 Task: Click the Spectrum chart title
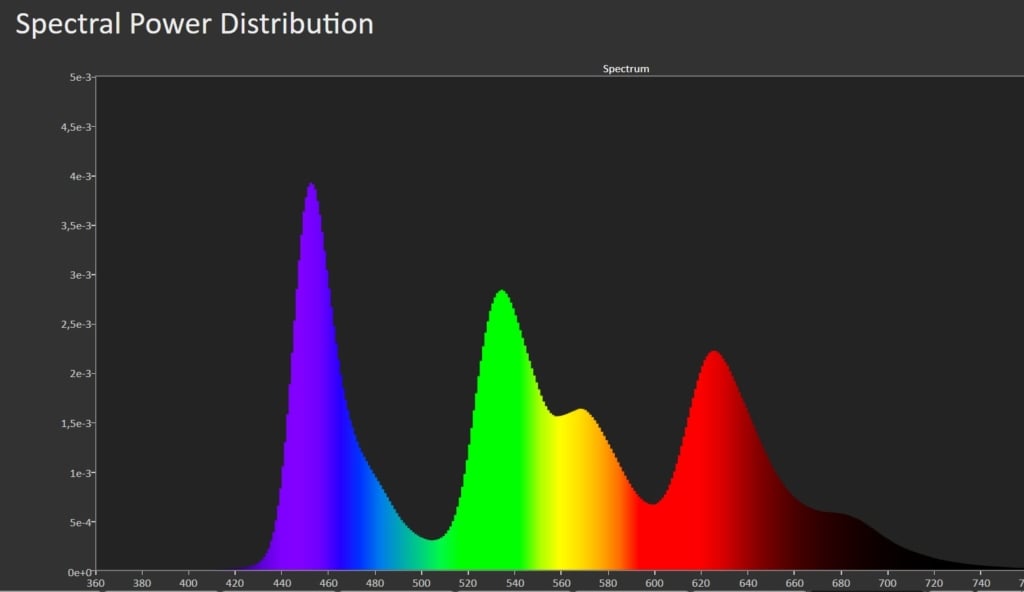[x=626, y=69]
